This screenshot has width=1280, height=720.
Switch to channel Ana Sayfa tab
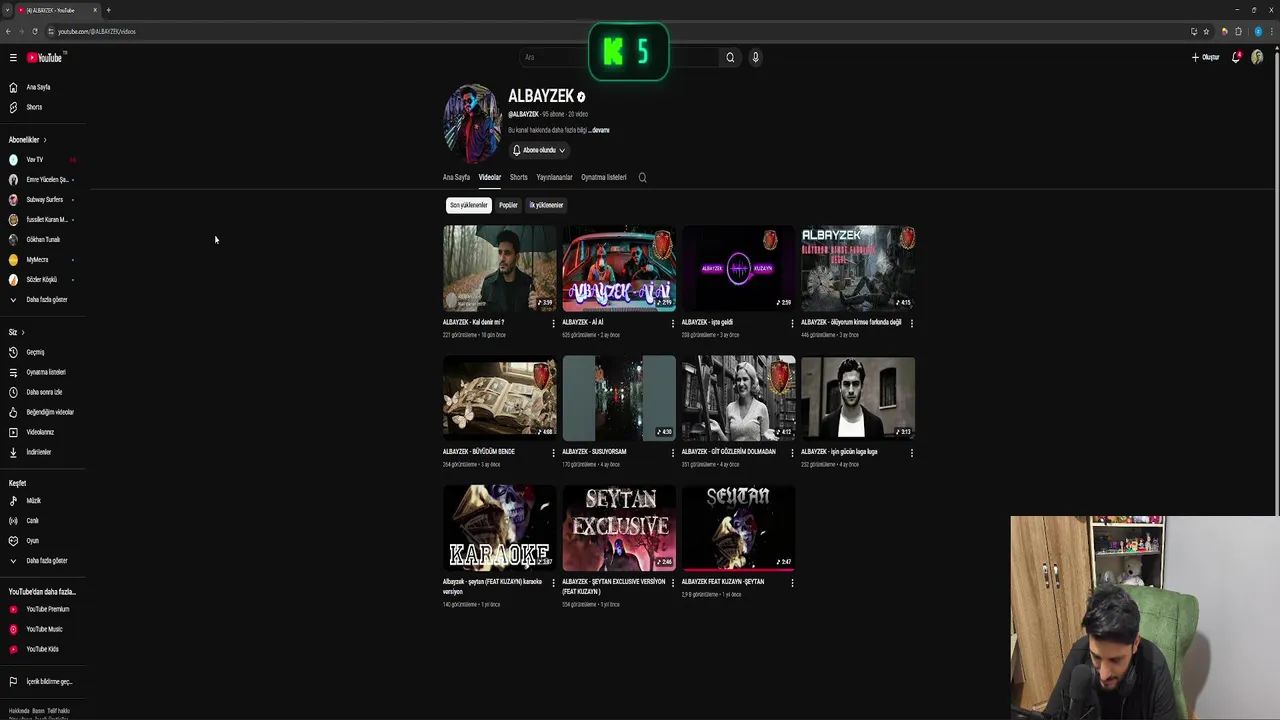pyautogui.click(x=456, y=178)
